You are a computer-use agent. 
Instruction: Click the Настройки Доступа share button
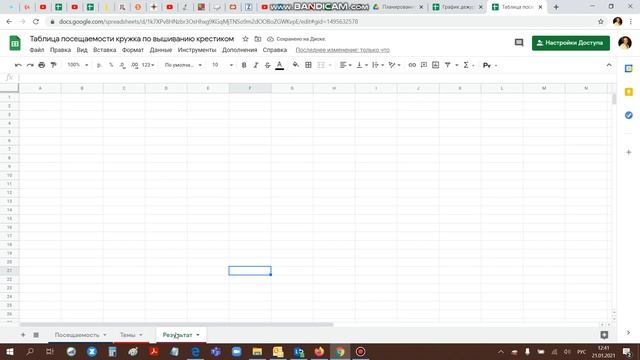pyautogui.click(x=571, y=43)
